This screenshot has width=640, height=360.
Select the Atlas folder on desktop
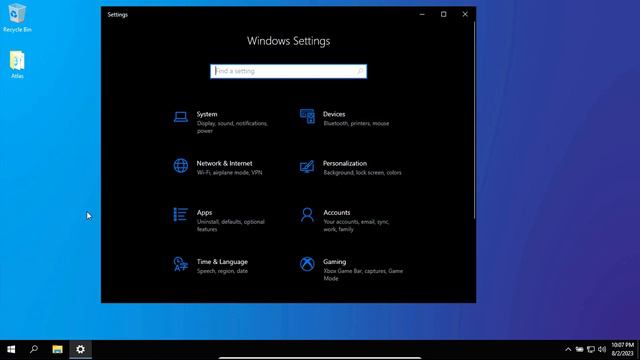tap(17, 64)
